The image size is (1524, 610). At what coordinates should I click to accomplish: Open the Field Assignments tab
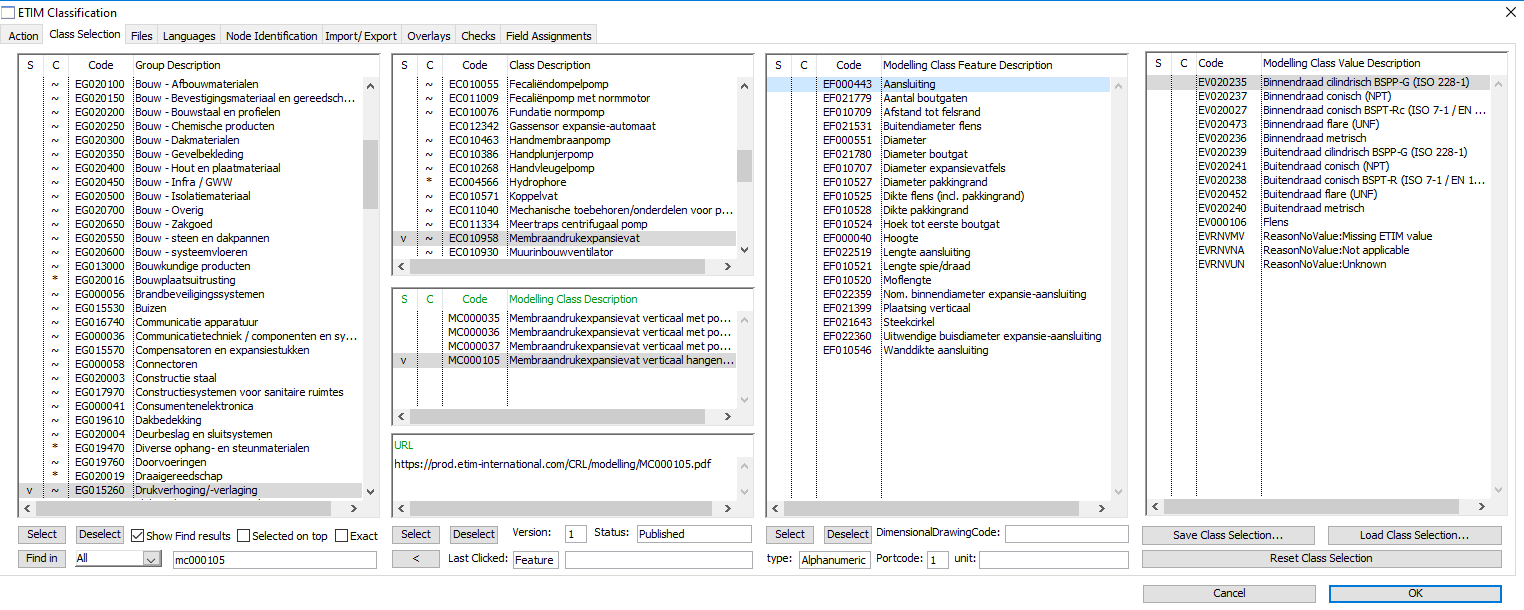point(548,36)
